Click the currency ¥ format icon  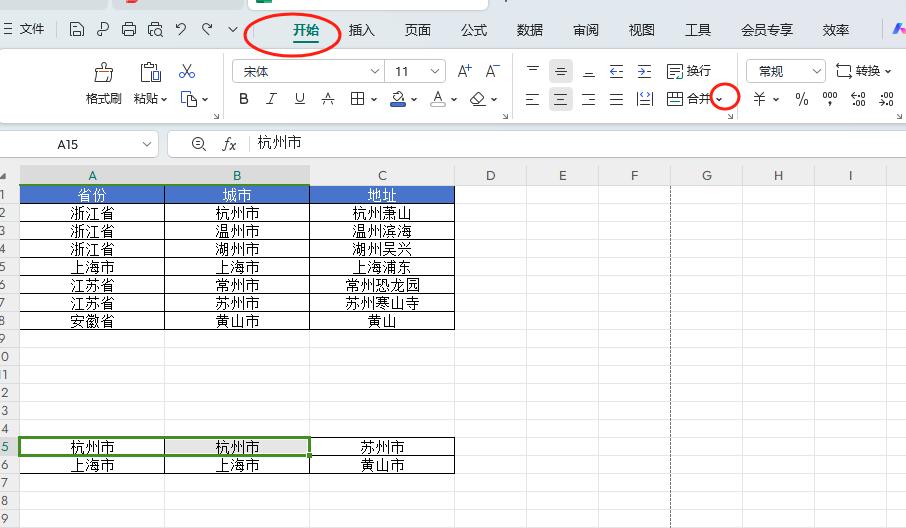tap(759, 99)
